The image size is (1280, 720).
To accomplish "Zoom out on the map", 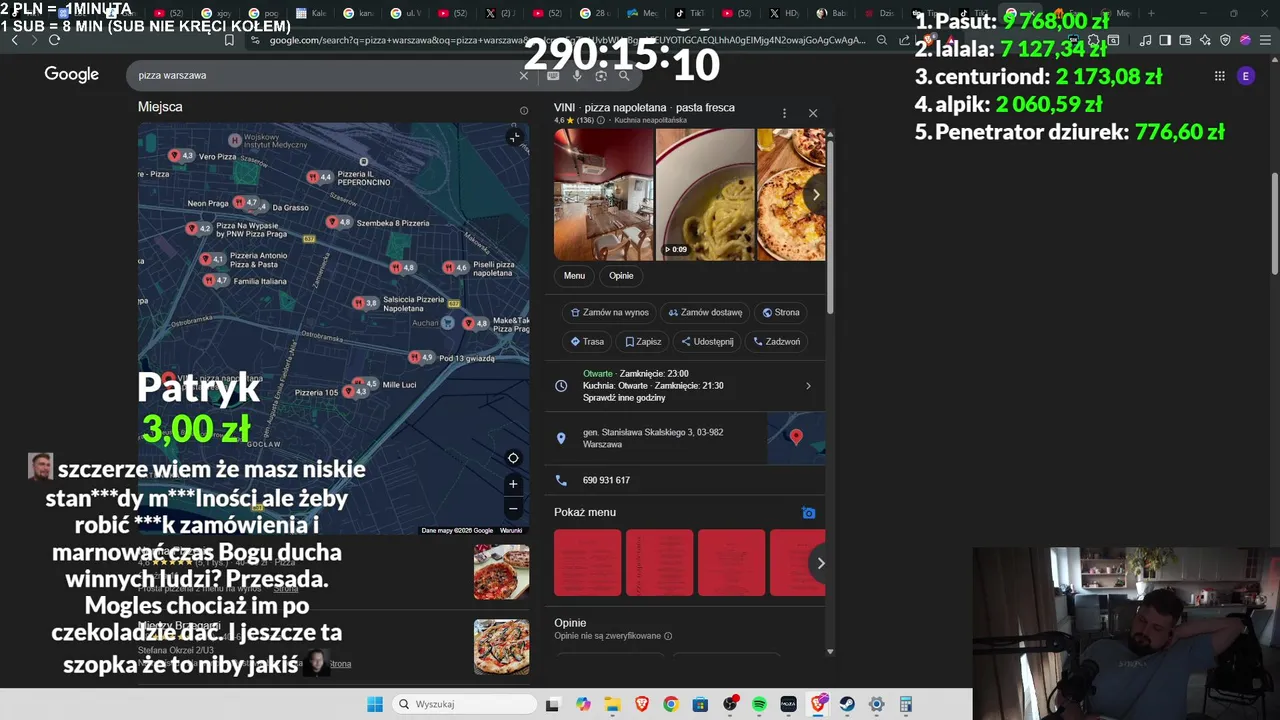I will click(x=513, y=508).
